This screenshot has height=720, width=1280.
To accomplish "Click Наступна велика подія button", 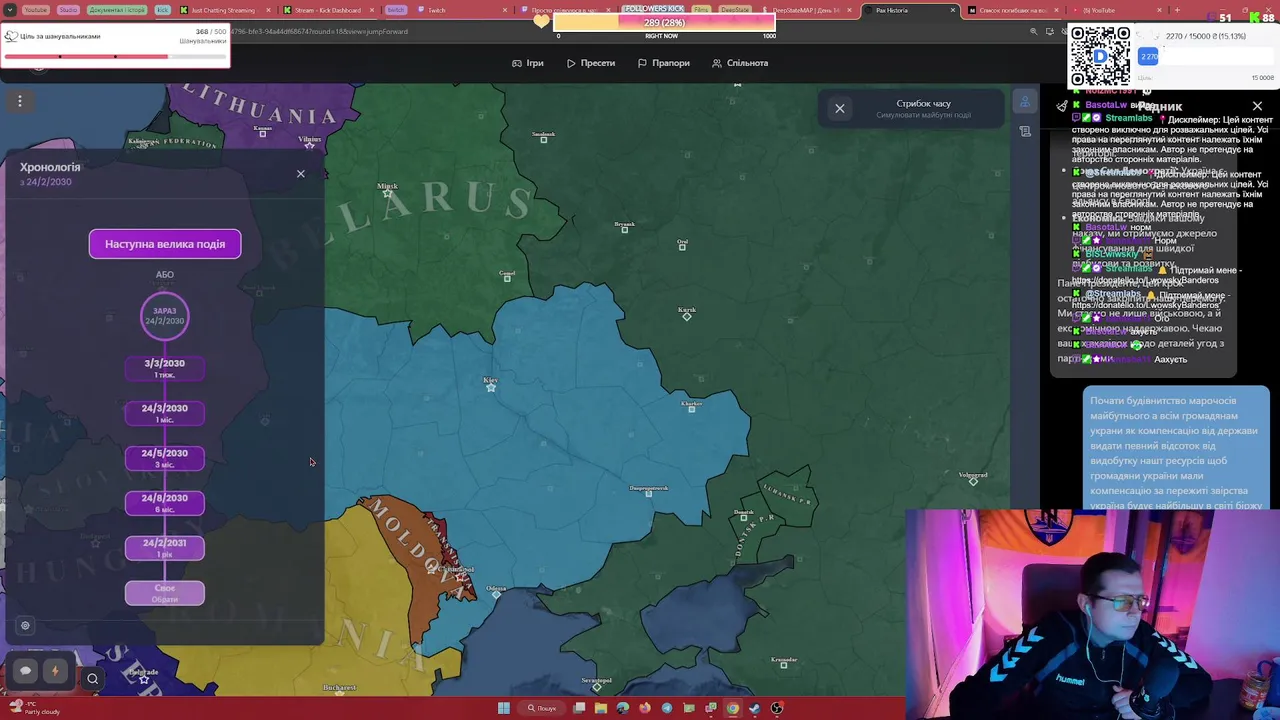I will point(165,244).
